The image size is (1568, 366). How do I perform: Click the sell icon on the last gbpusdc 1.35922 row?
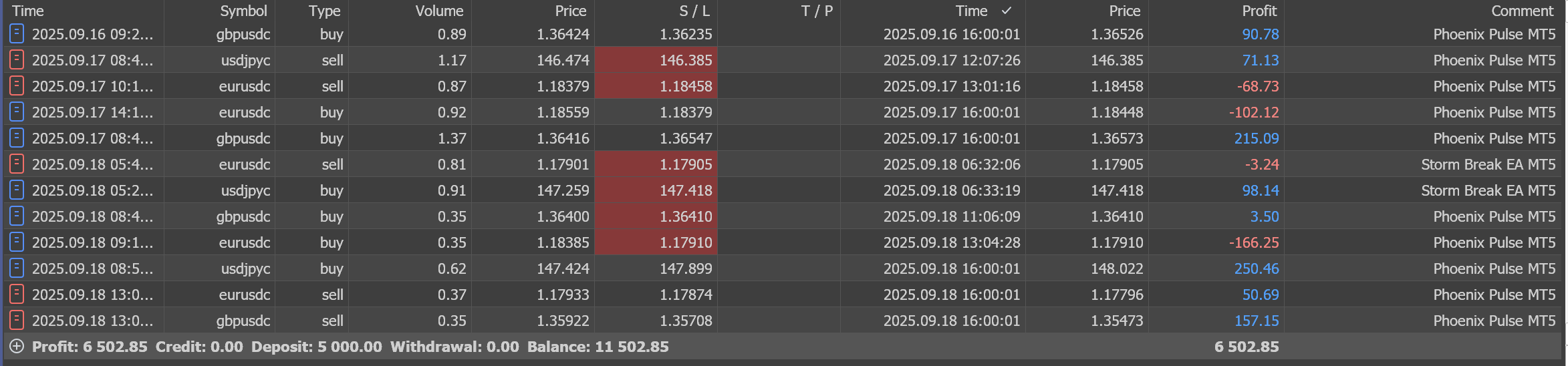click(17, 321)
